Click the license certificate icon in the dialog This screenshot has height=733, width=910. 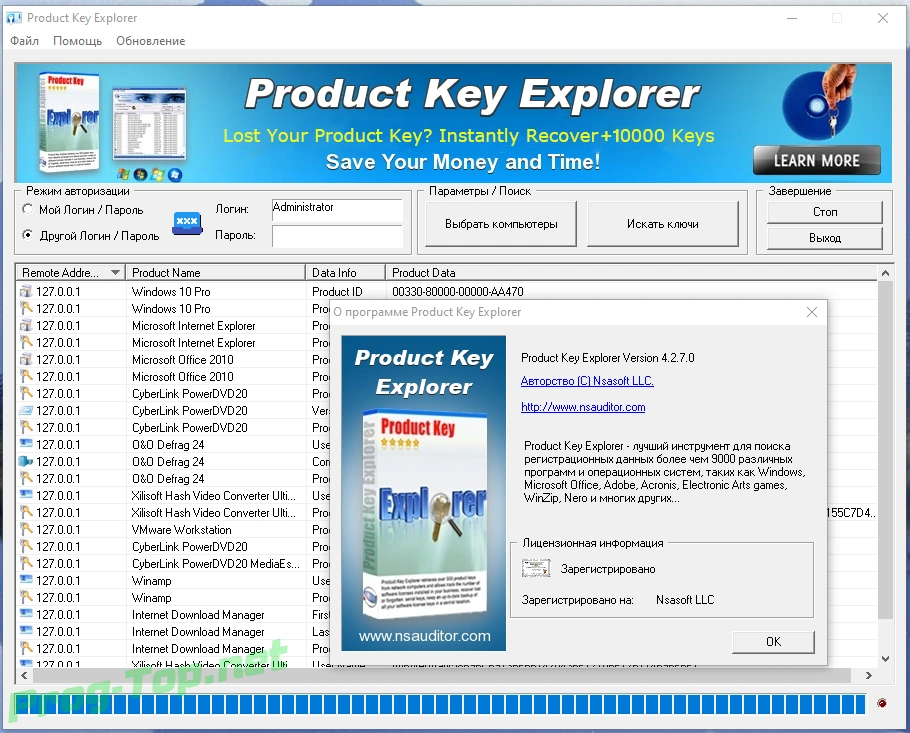tap(536, 568)
